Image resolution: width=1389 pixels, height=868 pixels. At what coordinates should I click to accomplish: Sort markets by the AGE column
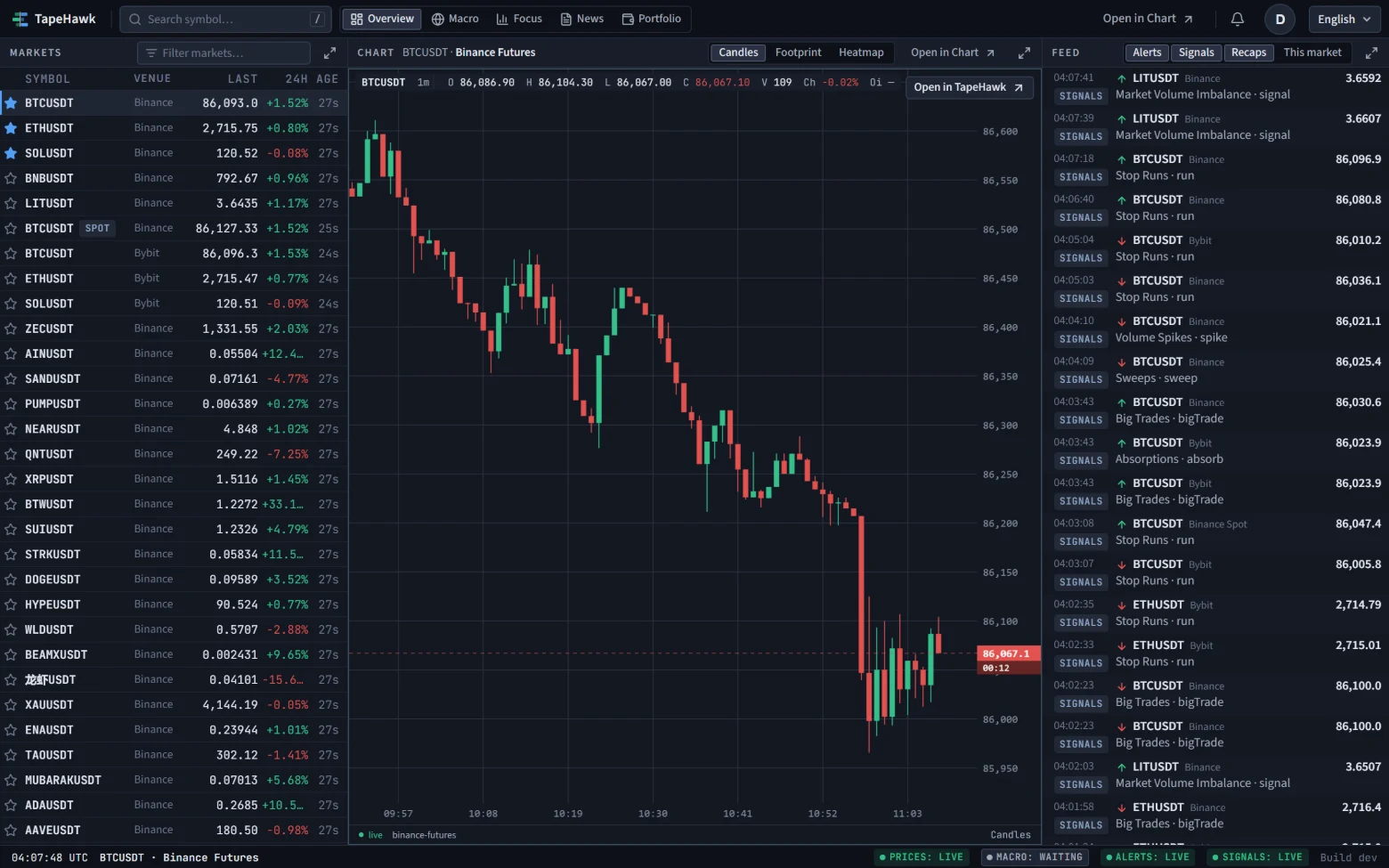(328, 78)
